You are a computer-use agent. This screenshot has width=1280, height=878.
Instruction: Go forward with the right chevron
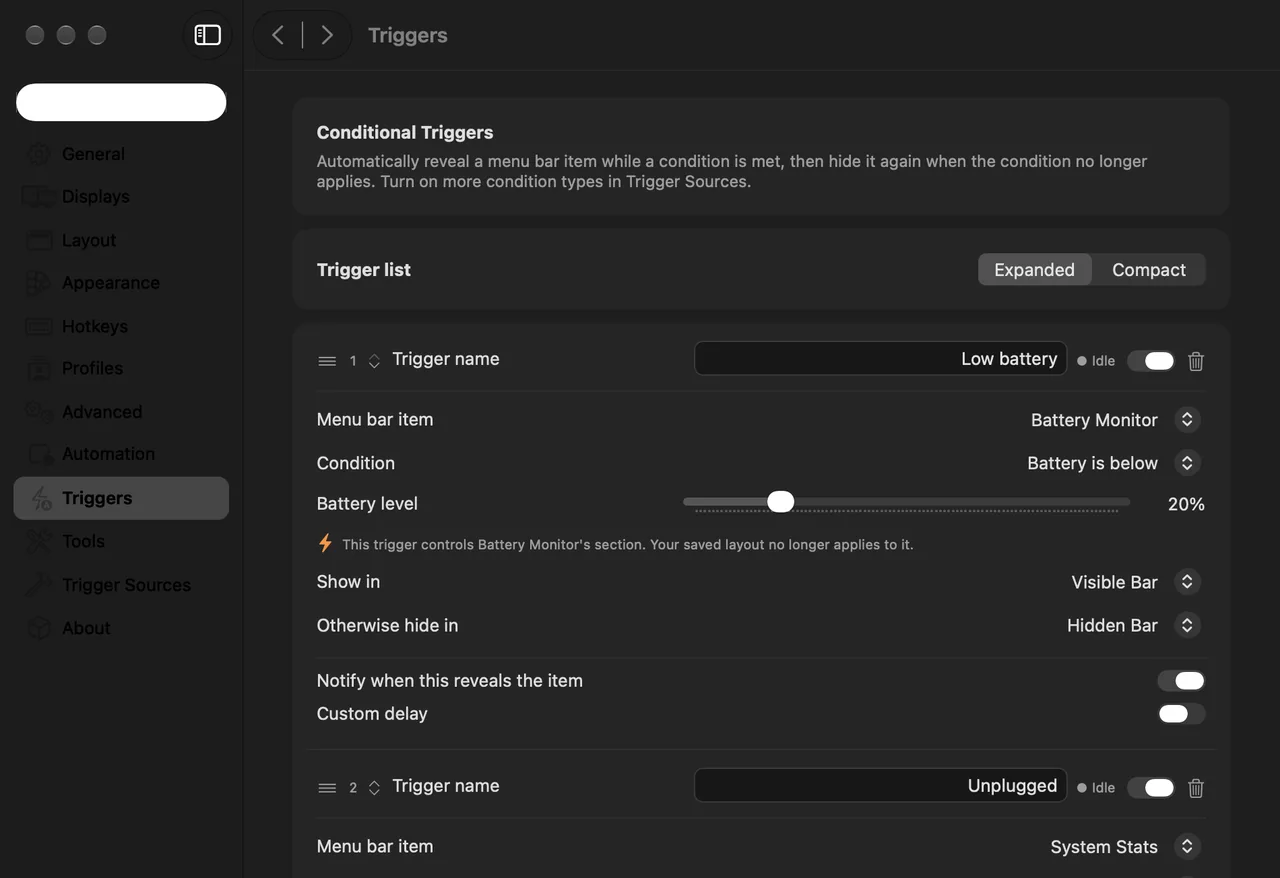click(327, 35)
